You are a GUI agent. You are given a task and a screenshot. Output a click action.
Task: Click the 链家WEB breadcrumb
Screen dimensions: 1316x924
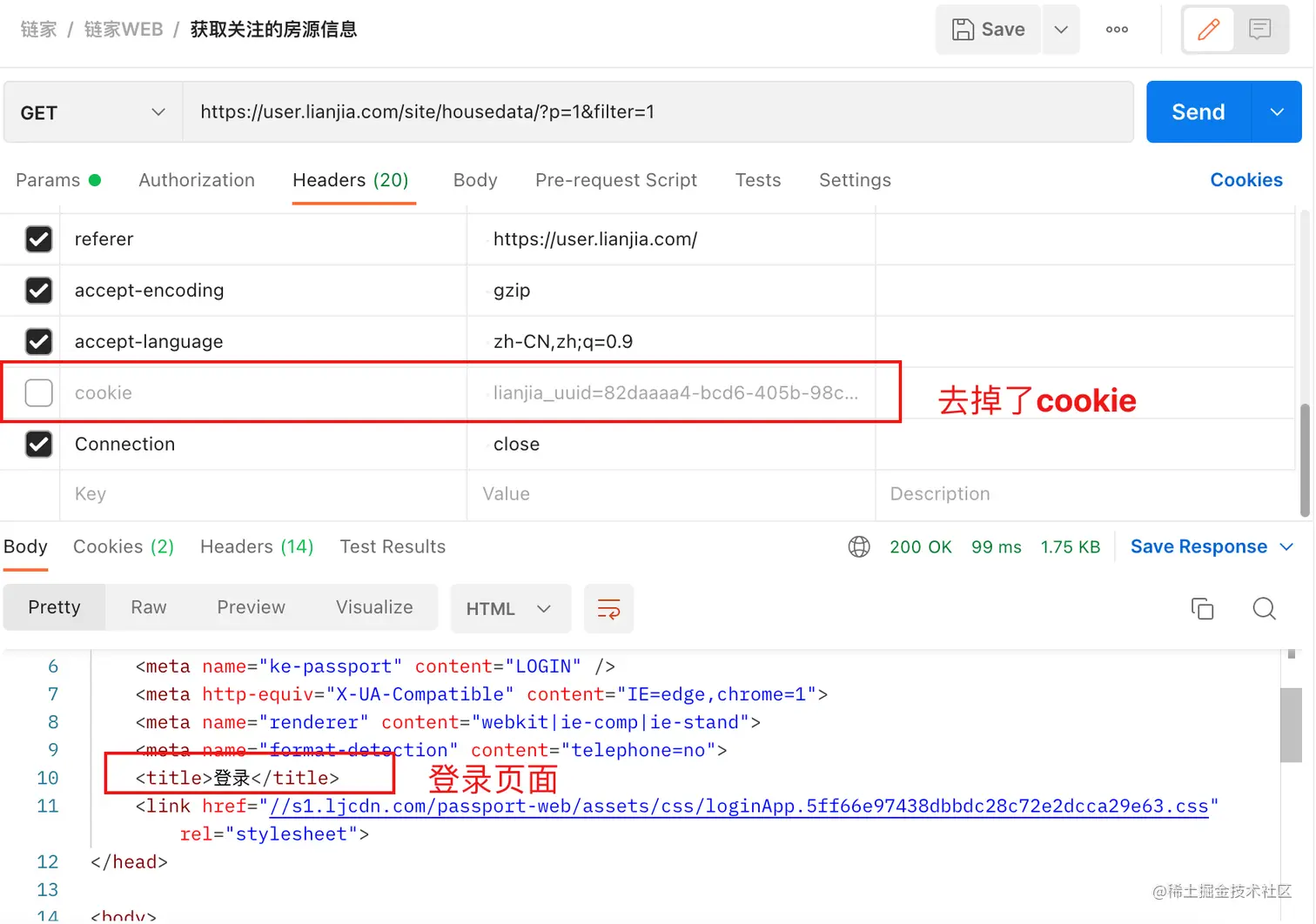(x=124, y=30)
